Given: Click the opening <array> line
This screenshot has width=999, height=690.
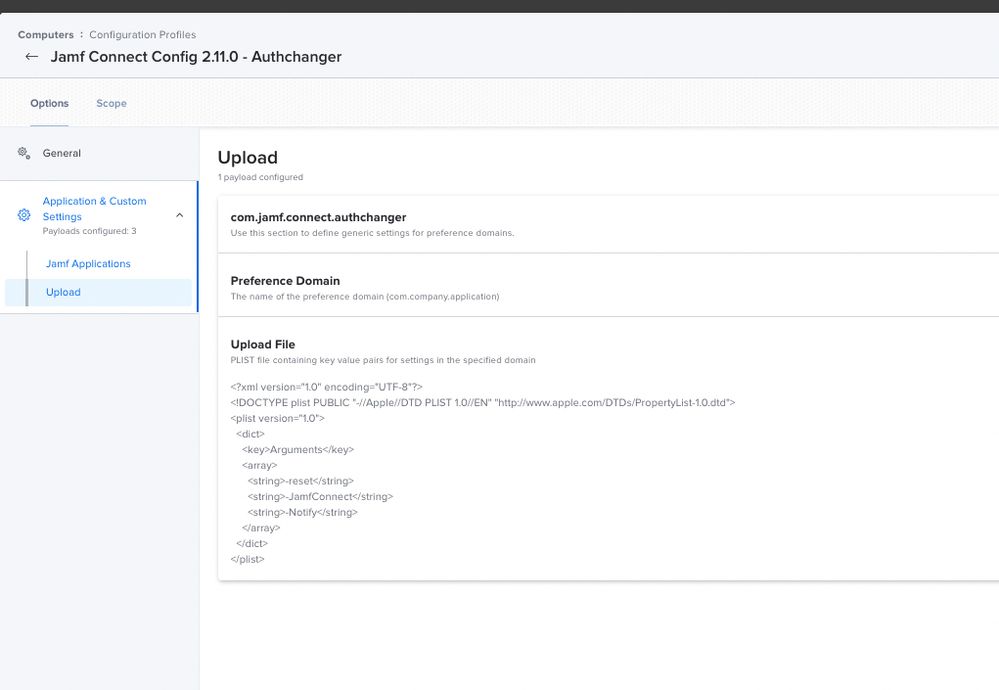Looking at the screenshot, I should 259,465.
